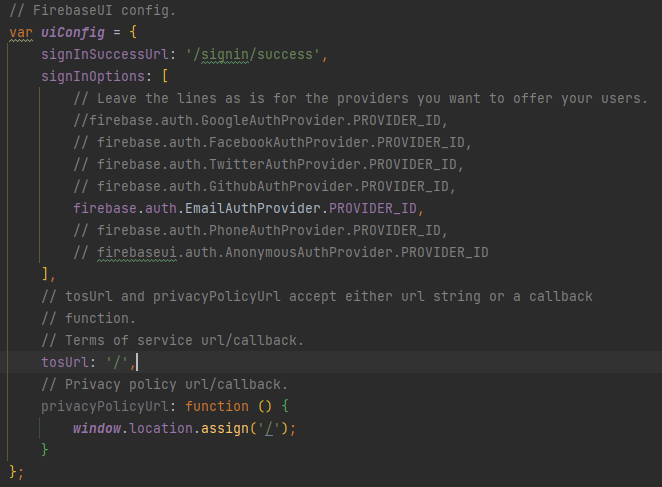Click the commented GoogleAuthProvider line
The image size is (662, 487).
260,120
